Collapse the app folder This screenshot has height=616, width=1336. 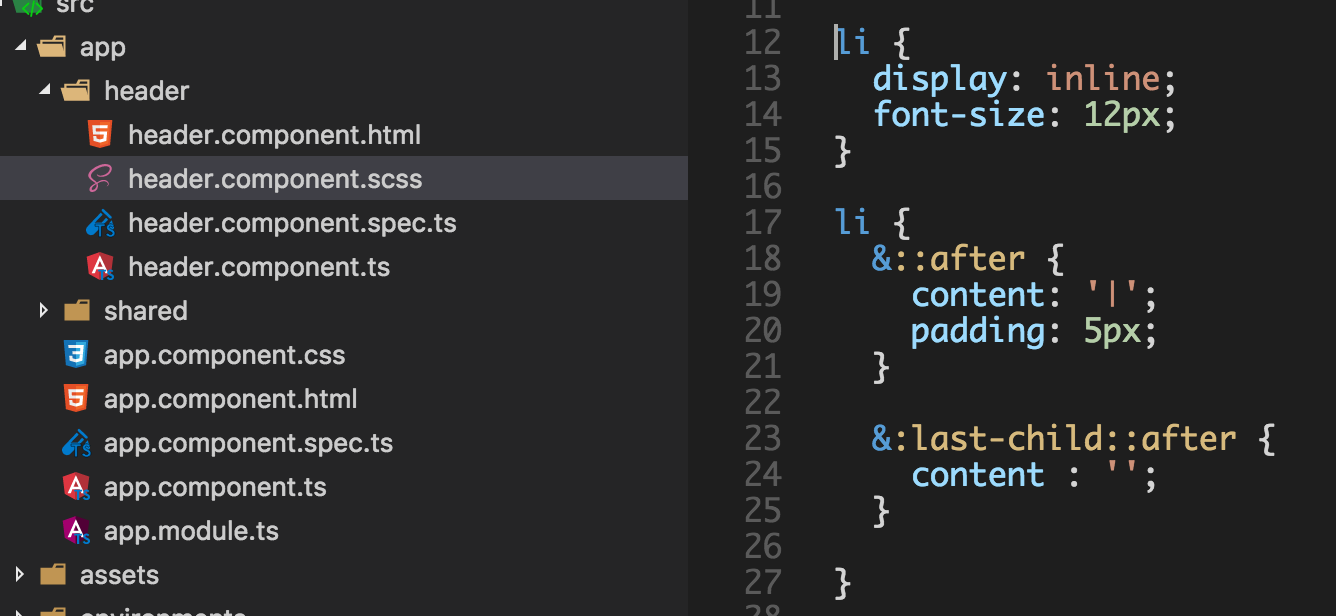[x=18, y=46]
